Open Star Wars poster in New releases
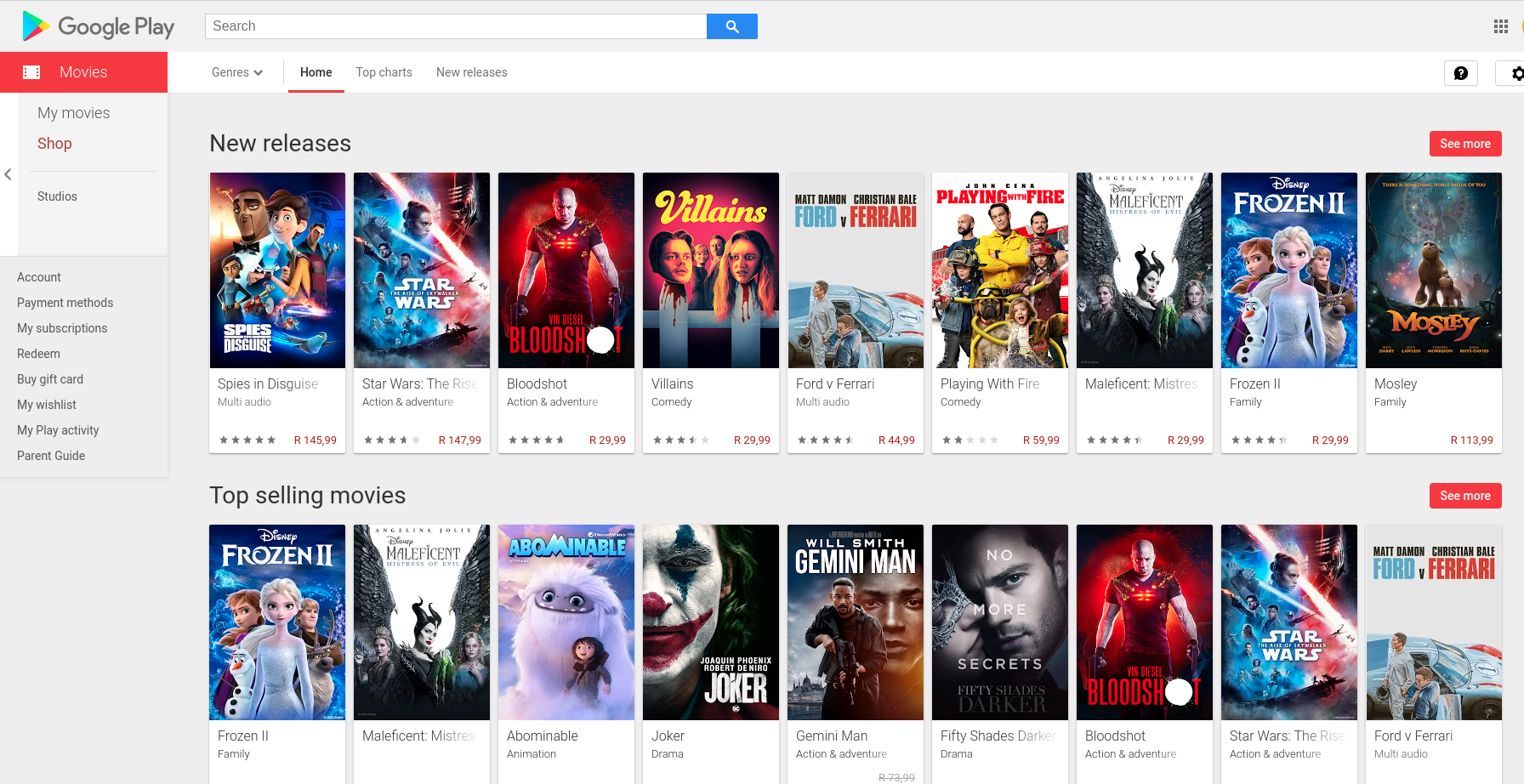The image size is (1524, 784). click(422, 270)
